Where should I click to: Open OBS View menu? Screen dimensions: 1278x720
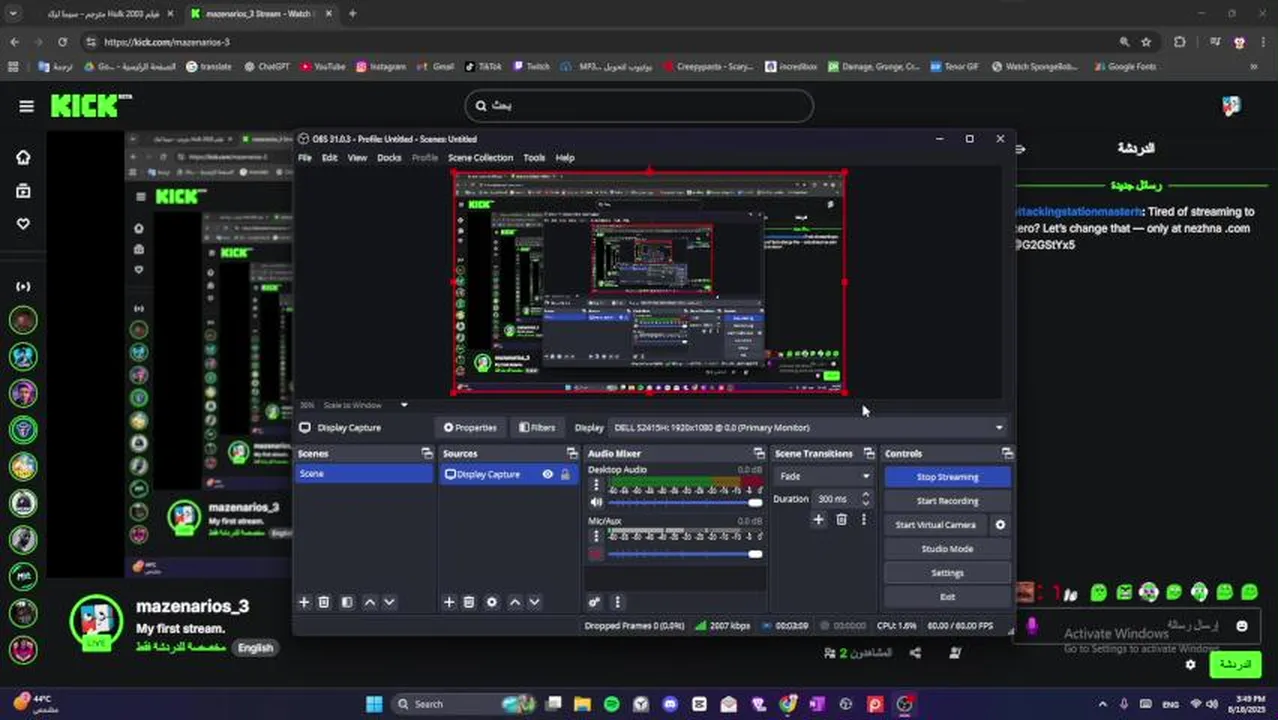point(357,158)
